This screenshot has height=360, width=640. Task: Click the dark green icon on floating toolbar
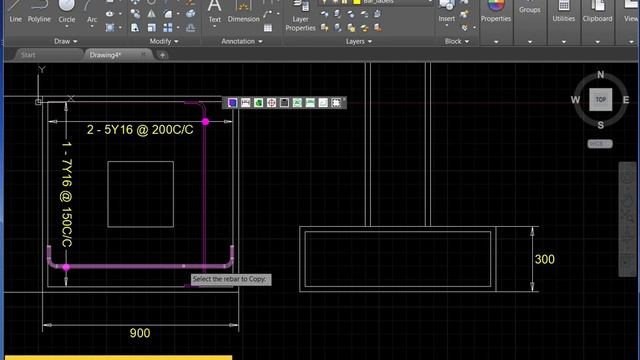point(258,102)
